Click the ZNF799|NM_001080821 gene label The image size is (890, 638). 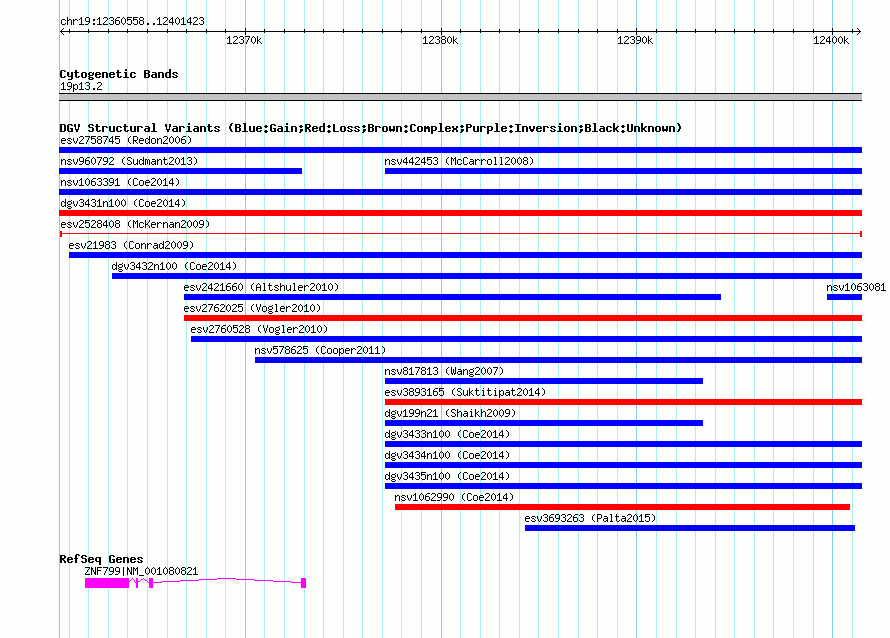pyautogui.click(x=141, y=571)
